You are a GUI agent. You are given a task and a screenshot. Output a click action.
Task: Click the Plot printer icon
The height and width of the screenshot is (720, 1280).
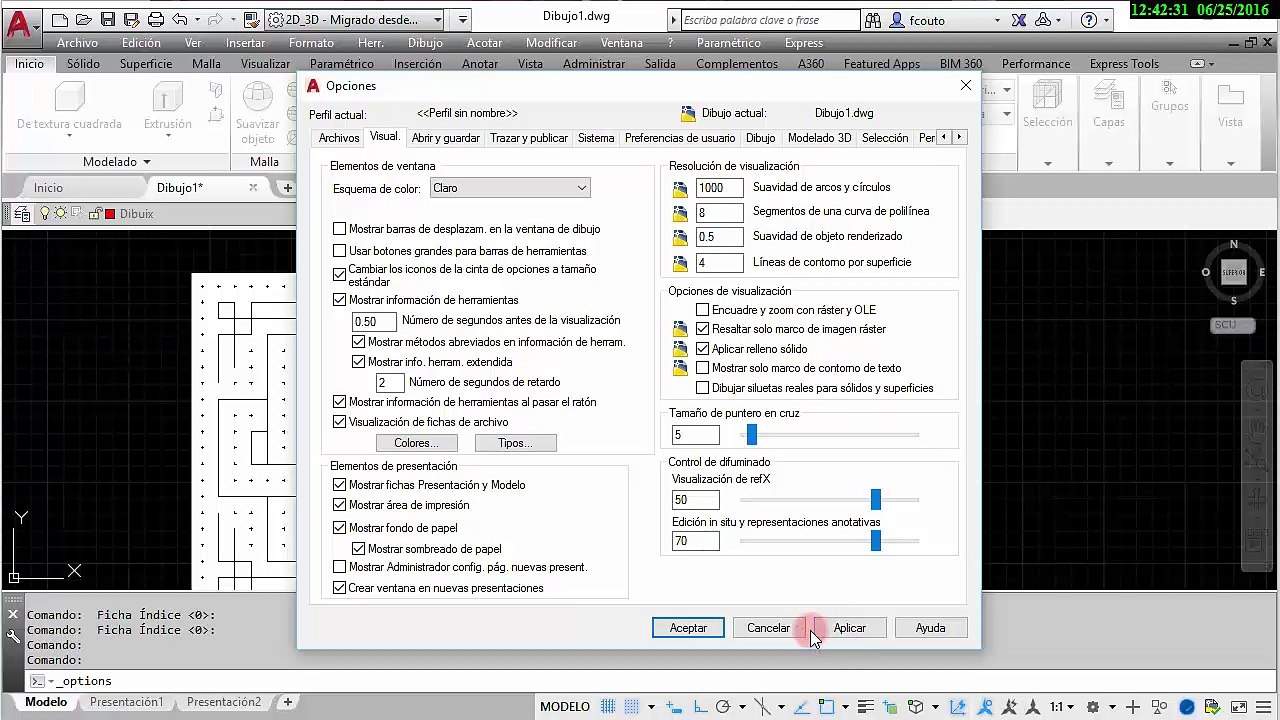pyautogui.click(x=156, y=19)
